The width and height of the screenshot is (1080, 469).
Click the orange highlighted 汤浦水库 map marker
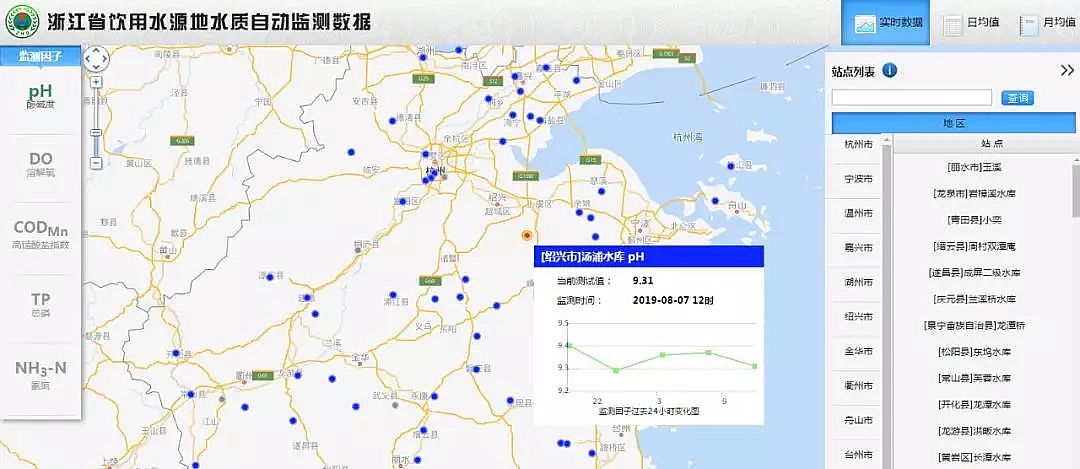(x=527, y=235)
